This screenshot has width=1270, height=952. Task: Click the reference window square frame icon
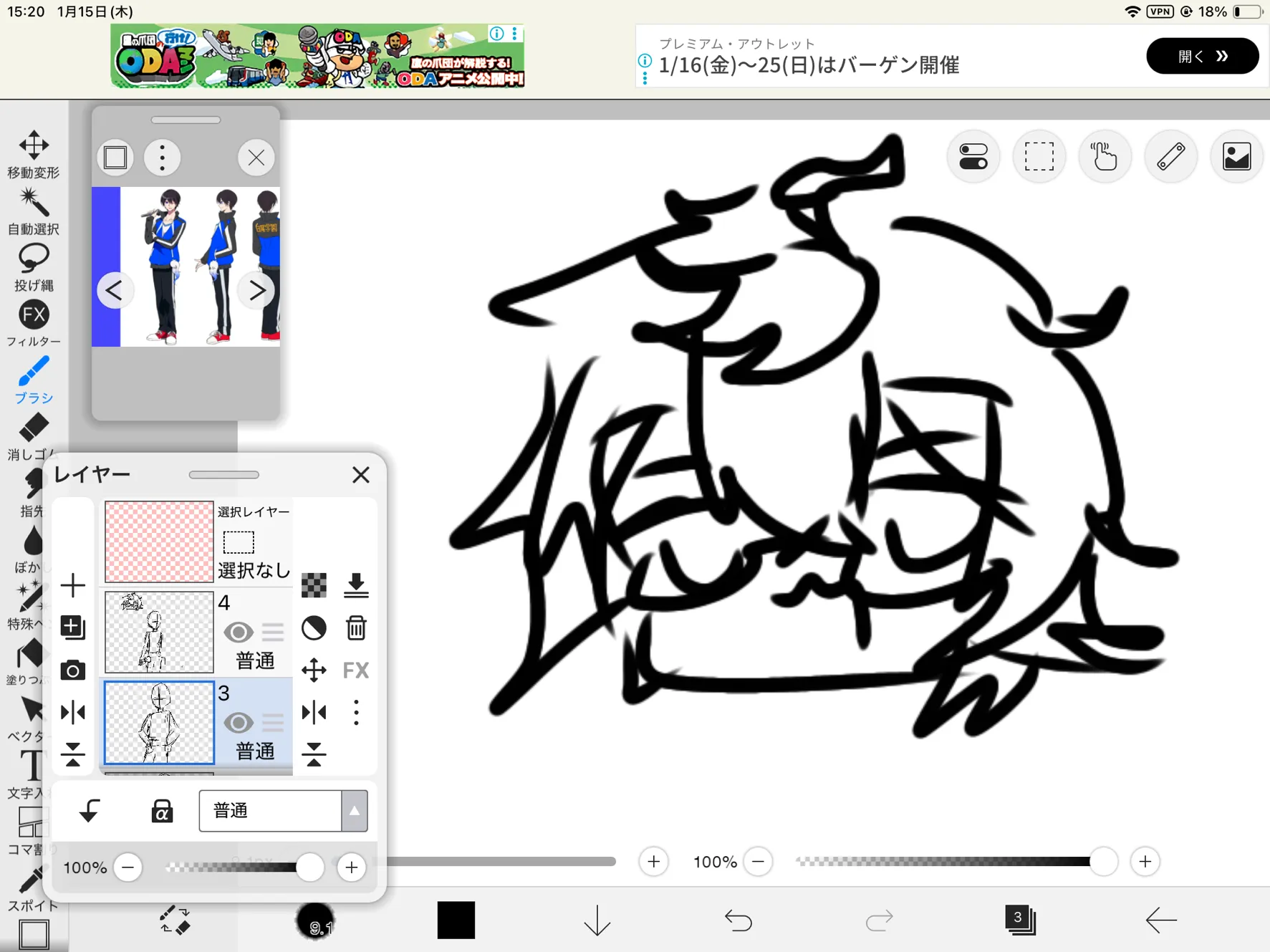[x=115, y=158]
